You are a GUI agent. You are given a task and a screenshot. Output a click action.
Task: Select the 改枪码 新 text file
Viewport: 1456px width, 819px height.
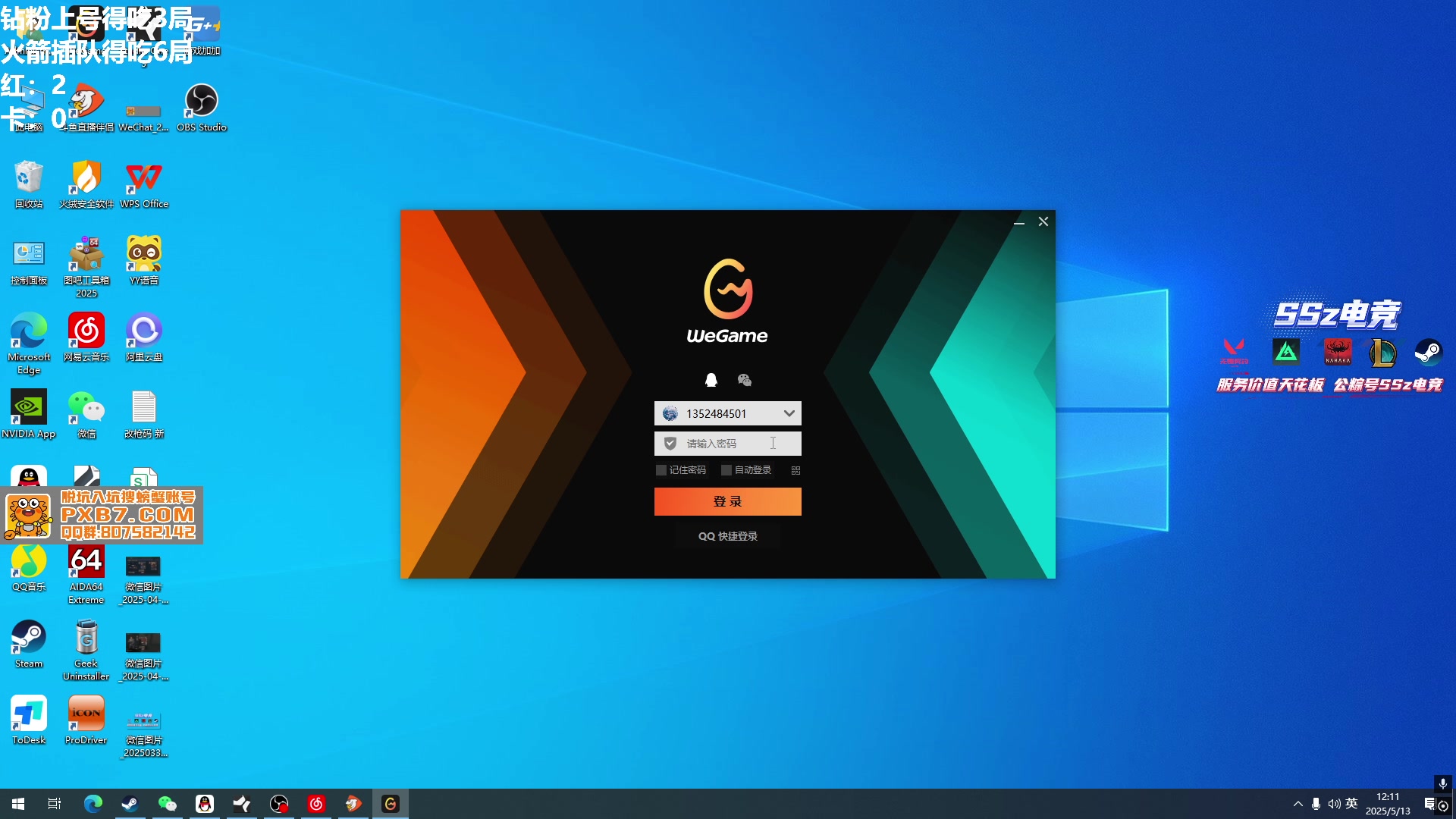point(144,414)
